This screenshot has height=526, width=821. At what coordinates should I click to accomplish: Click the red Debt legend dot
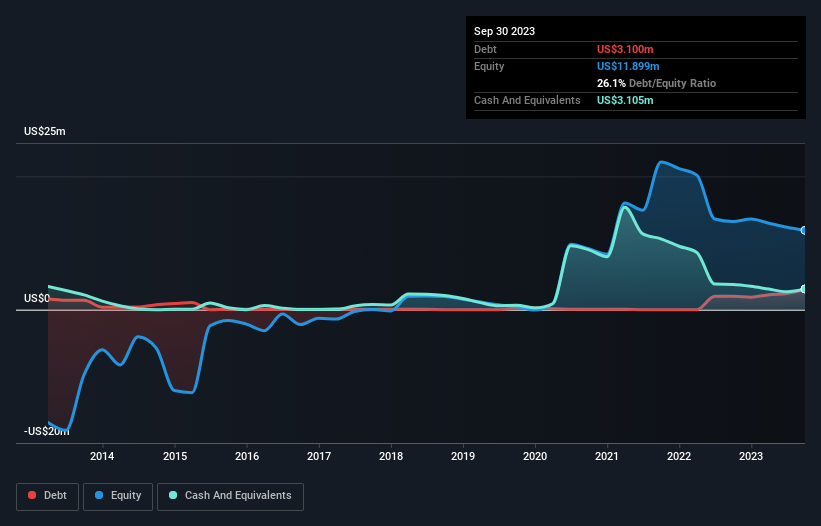pos(32,495)
